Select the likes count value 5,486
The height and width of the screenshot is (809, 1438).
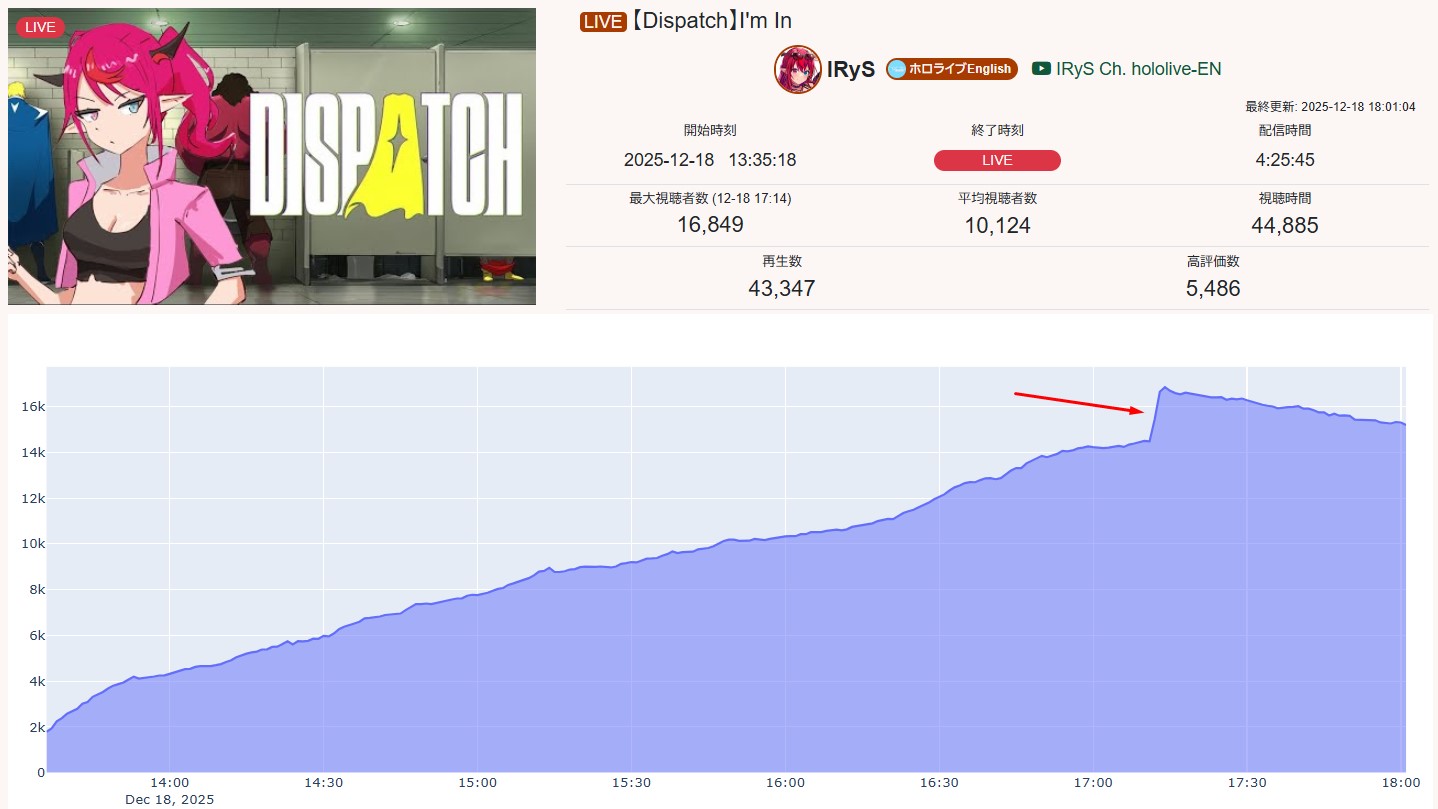tap(1213, 289)
